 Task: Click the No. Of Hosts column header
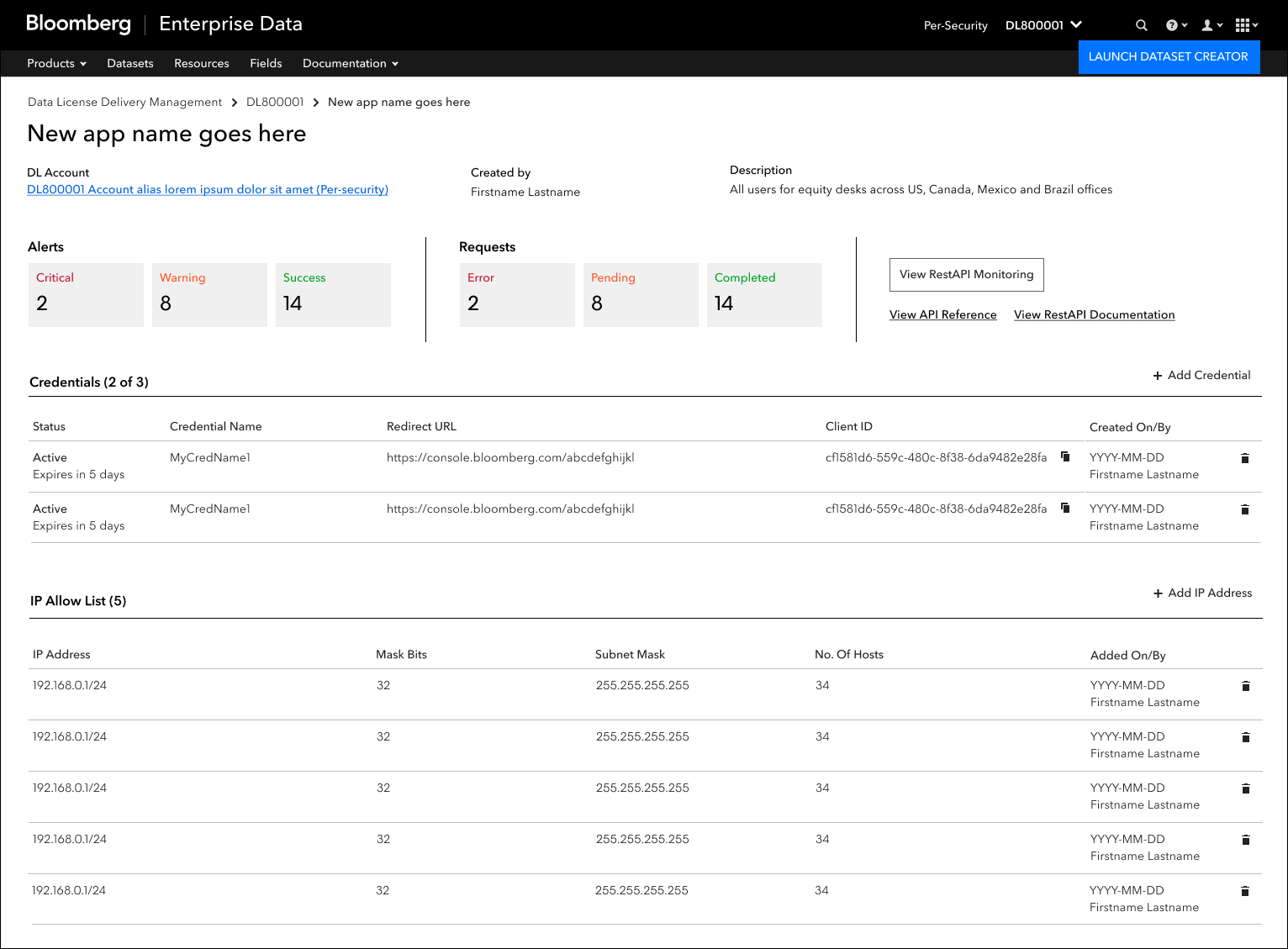[849, 654]
